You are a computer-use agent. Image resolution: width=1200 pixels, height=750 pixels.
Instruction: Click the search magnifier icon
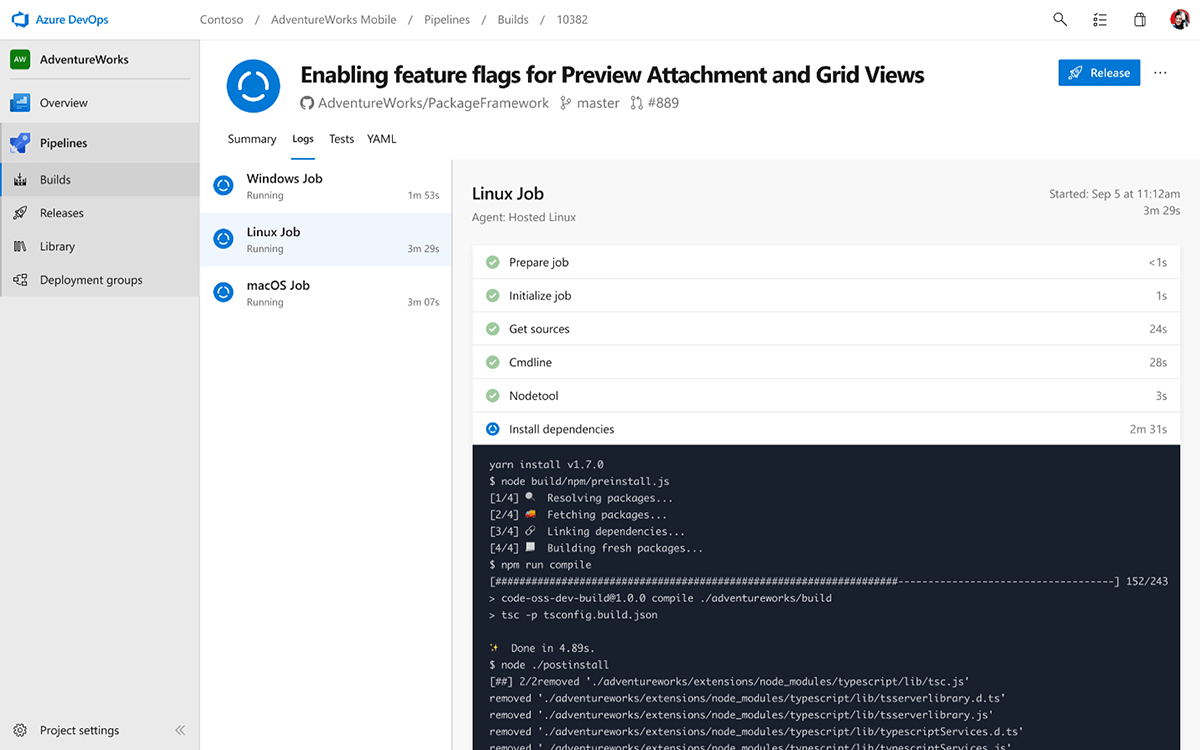click(1060, 19)
